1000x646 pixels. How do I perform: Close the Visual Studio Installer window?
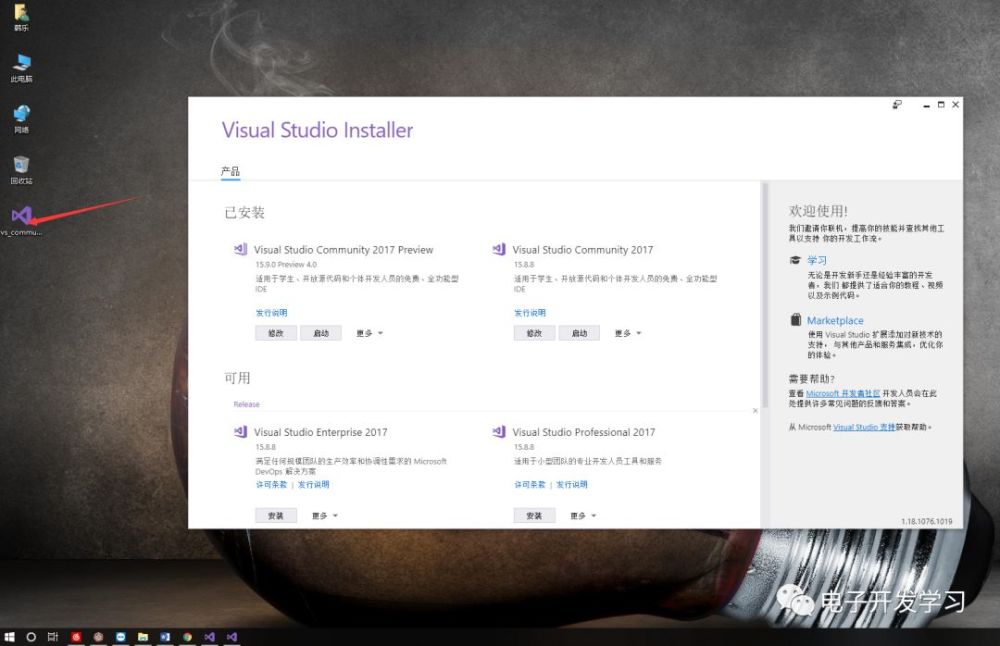955,105
